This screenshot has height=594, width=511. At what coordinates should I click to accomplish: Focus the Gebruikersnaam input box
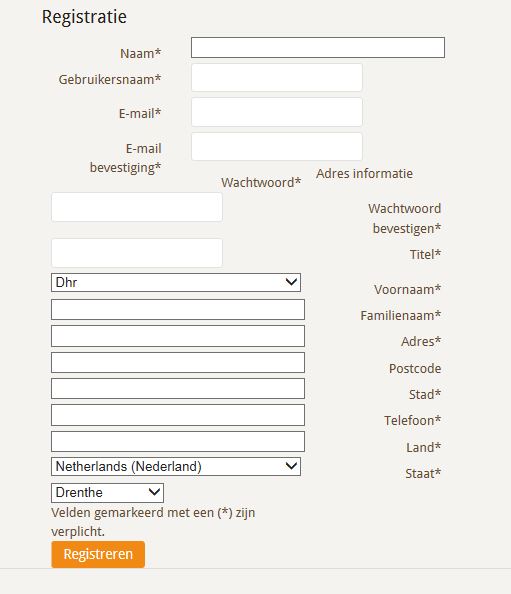pos(277,78)
